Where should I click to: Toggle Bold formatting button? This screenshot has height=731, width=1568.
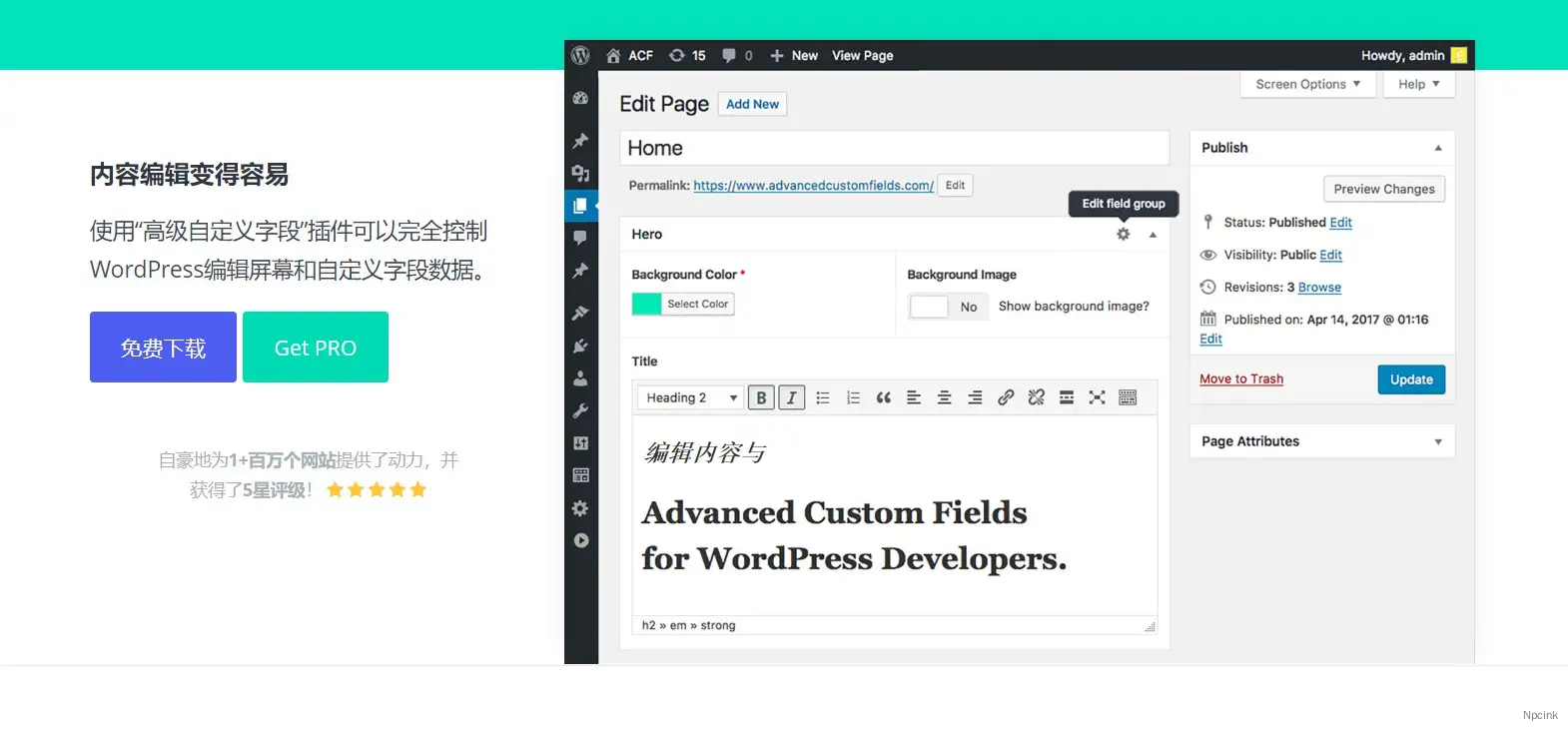(761, 397)
